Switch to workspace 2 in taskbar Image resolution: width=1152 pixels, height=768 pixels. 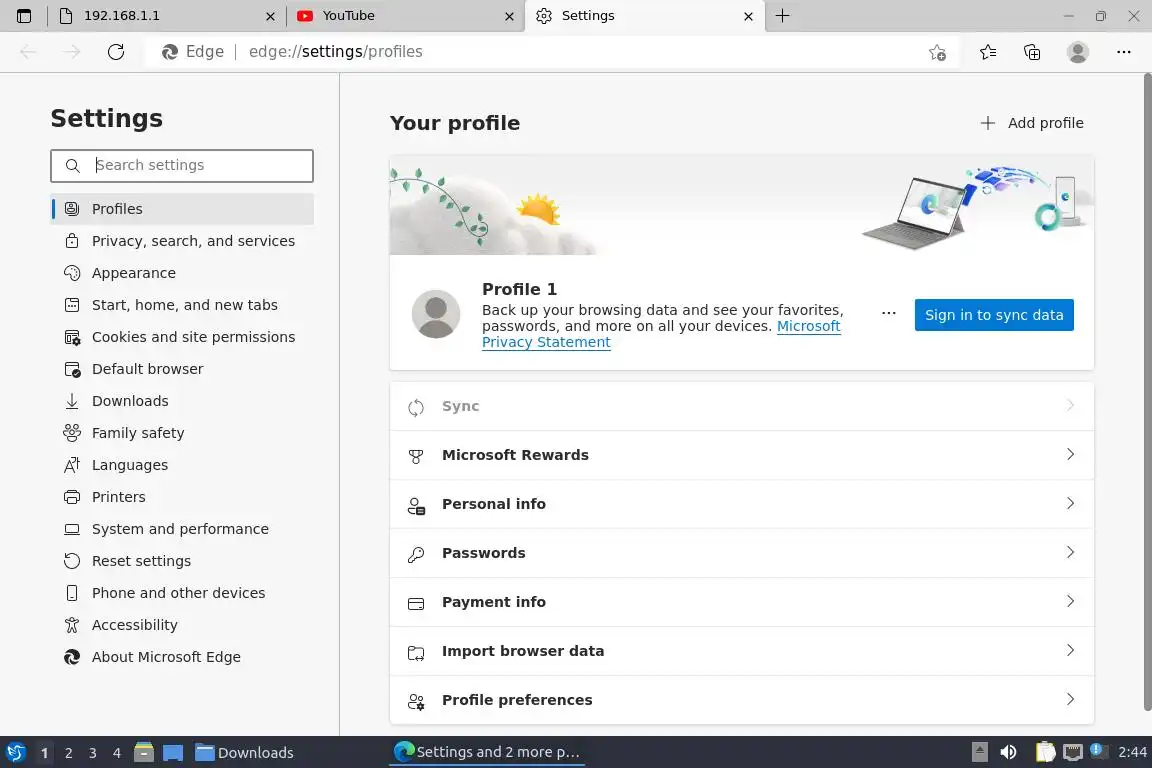(x=68, y=753)
